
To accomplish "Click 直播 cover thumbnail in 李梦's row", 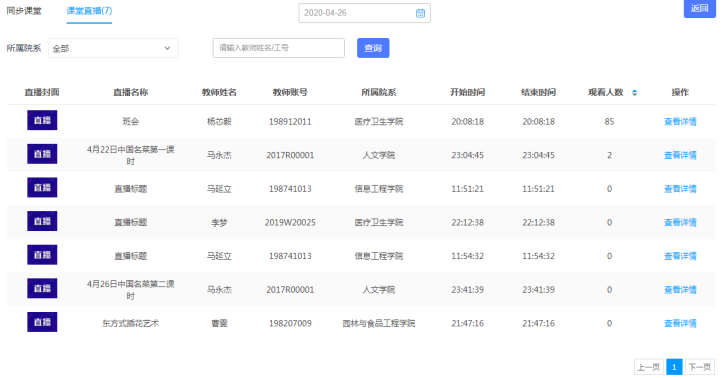I will [42, 221].
